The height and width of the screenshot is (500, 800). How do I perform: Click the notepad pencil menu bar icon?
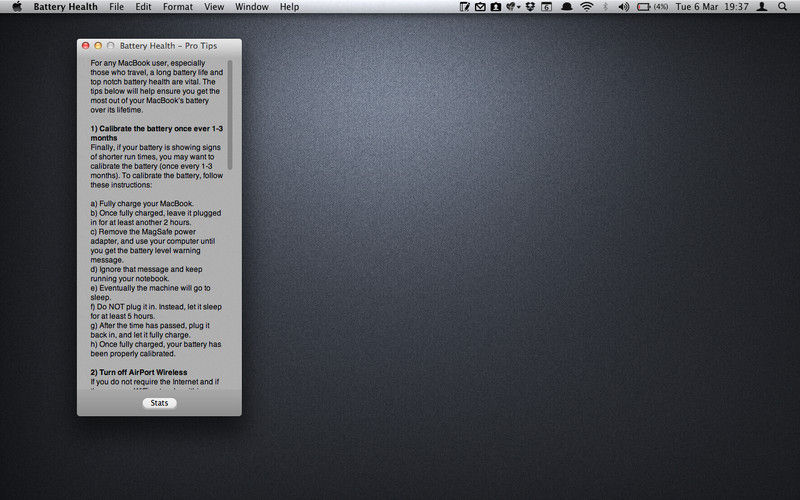464,7
